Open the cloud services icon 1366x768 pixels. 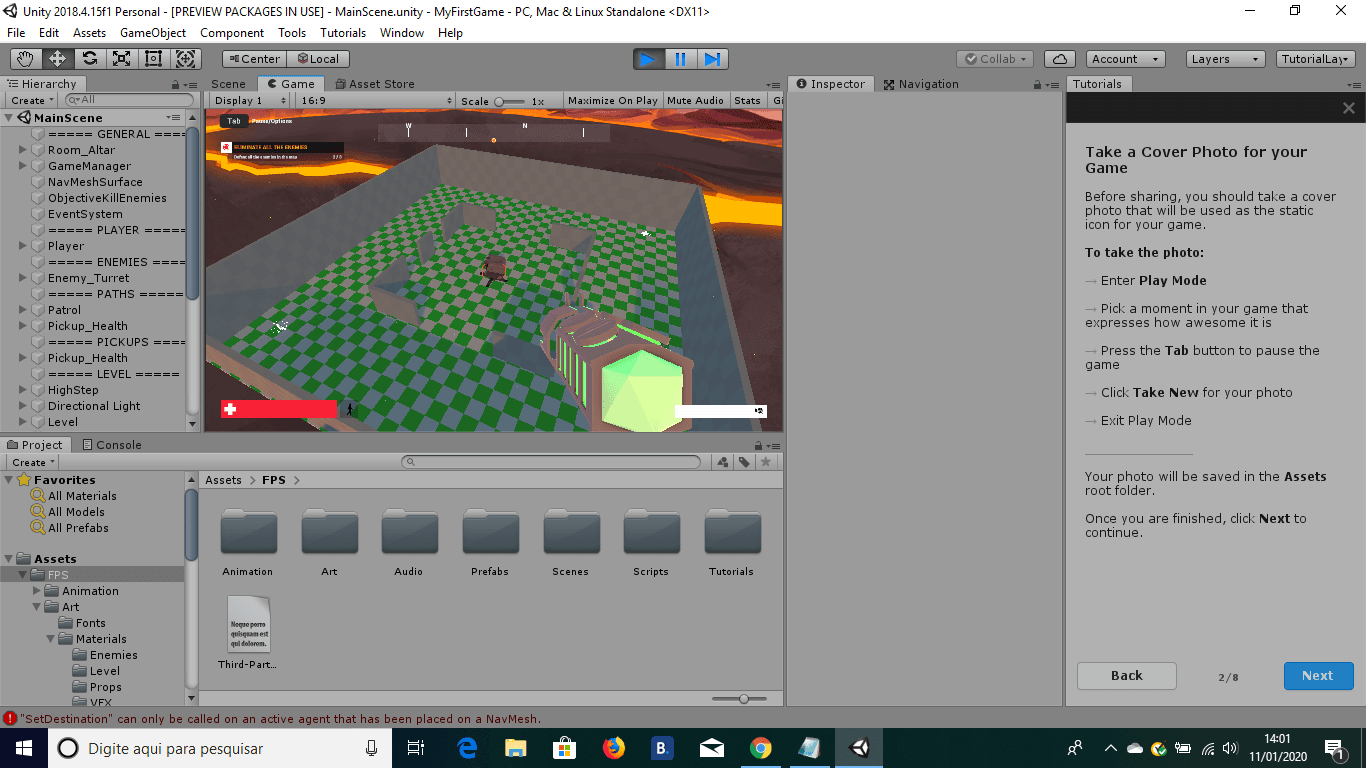(x=1060, y=59)
